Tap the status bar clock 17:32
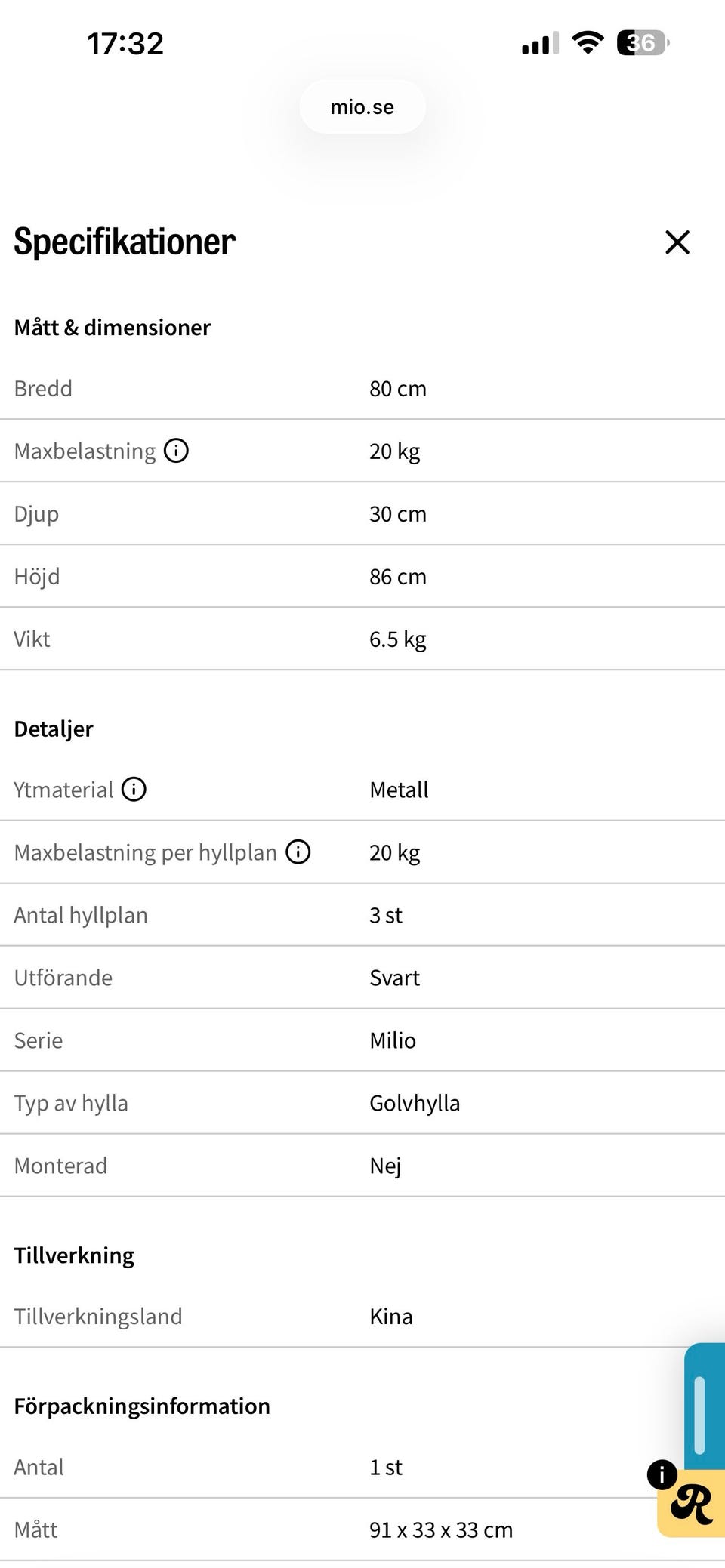This screenshot has width=725, height=1568. tap(125, 44)
